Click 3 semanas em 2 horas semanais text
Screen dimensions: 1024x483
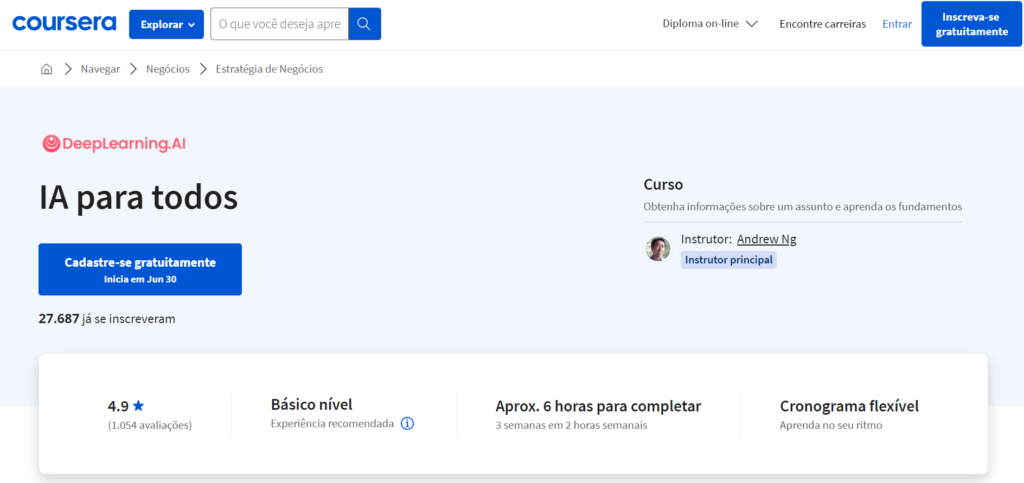(571, 426)
